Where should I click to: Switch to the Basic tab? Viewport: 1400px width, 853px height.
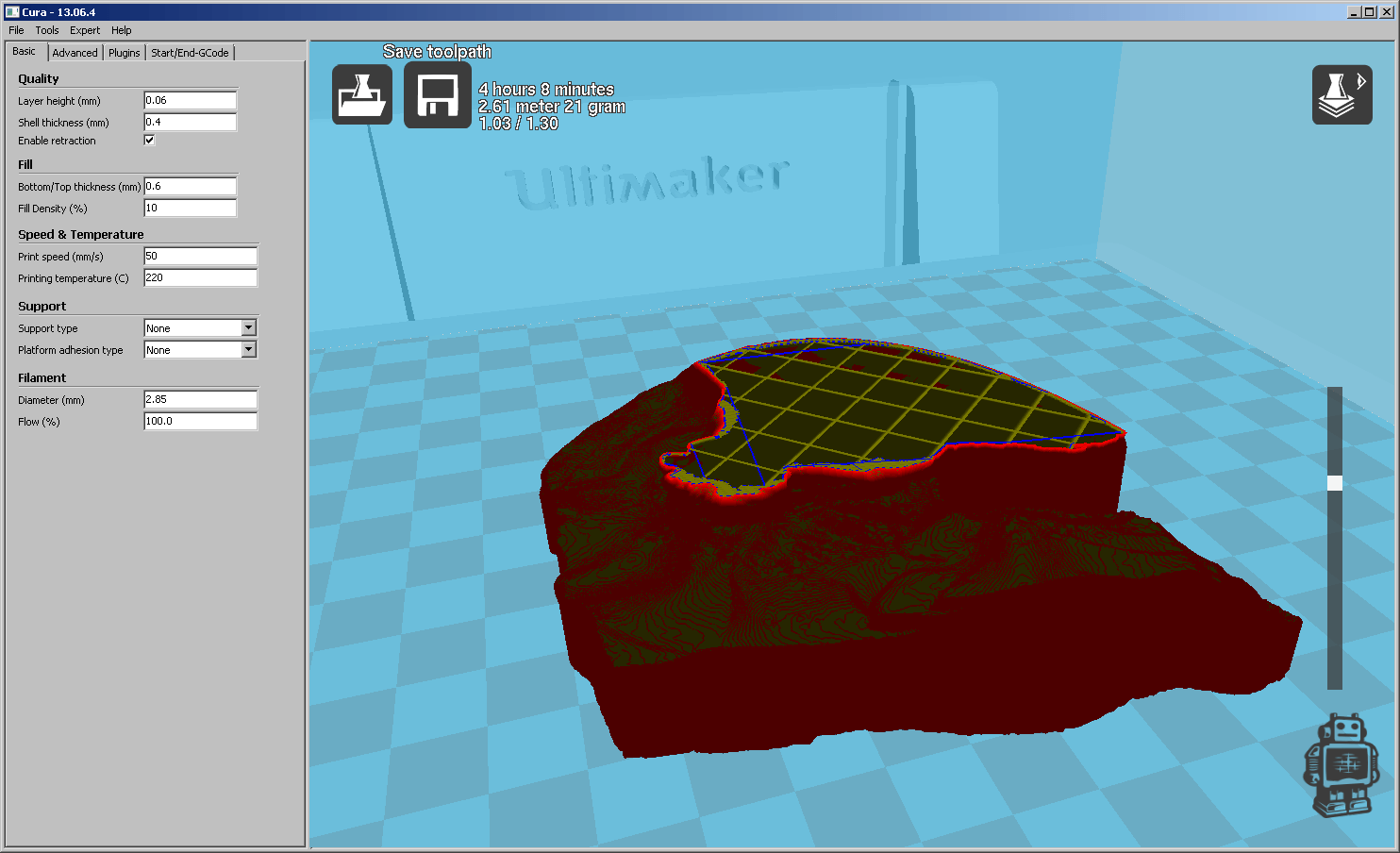coord(25,52)
